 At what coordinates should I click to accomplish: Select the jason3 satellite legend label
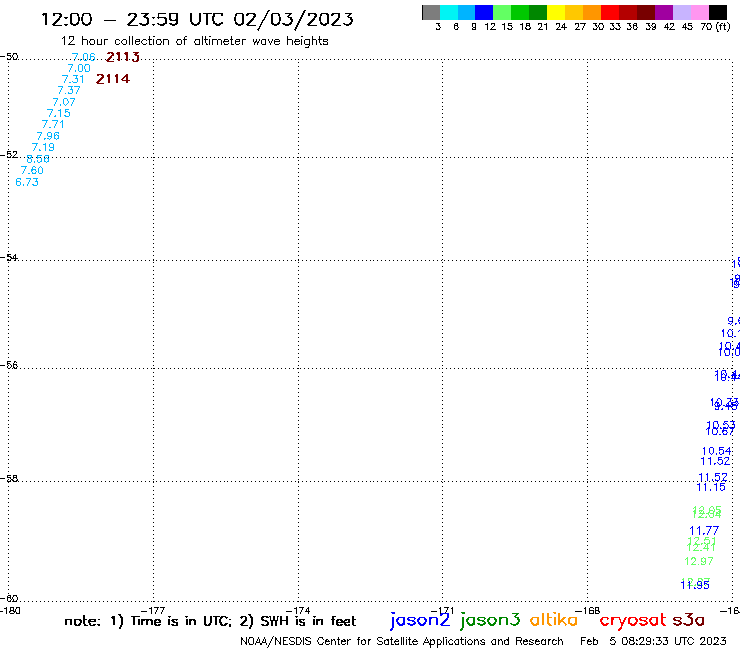point(490,620)
